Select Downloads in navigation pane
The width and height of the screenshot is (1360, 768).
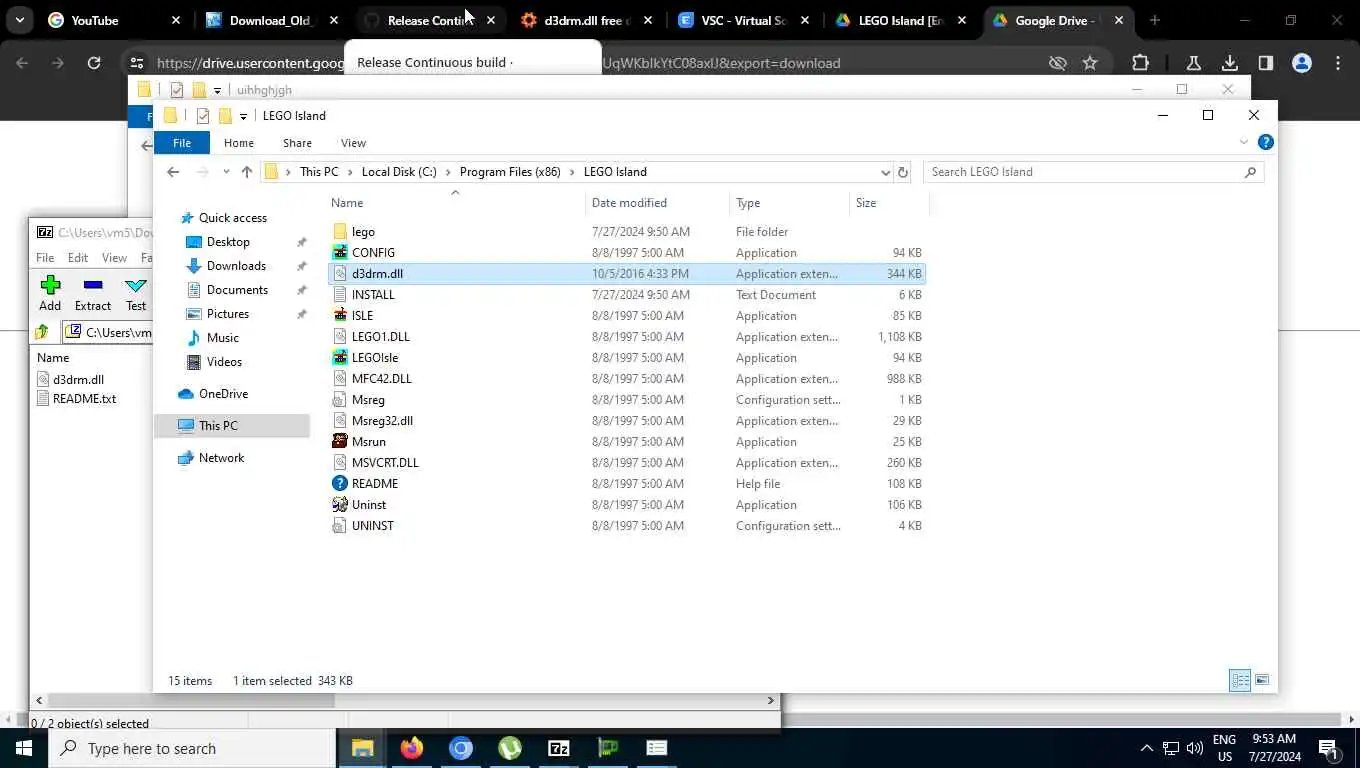tap(236, 266)
